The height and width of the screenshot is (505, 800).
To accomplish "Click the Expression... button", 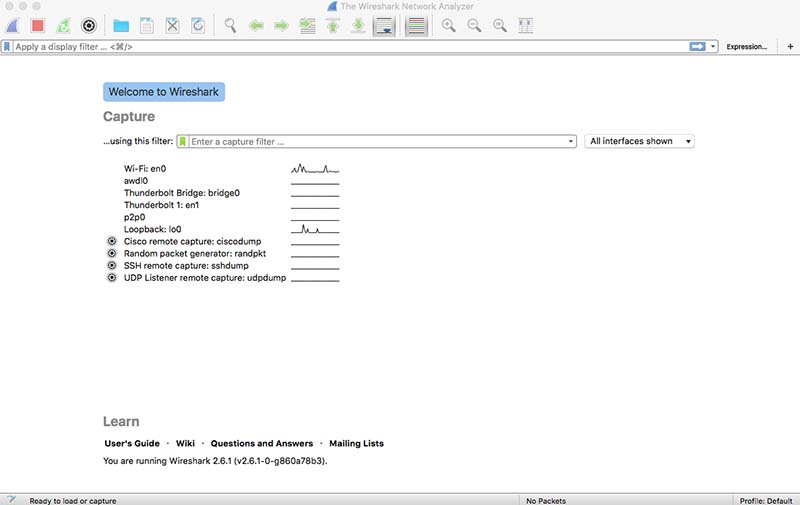I will (747, 47).
